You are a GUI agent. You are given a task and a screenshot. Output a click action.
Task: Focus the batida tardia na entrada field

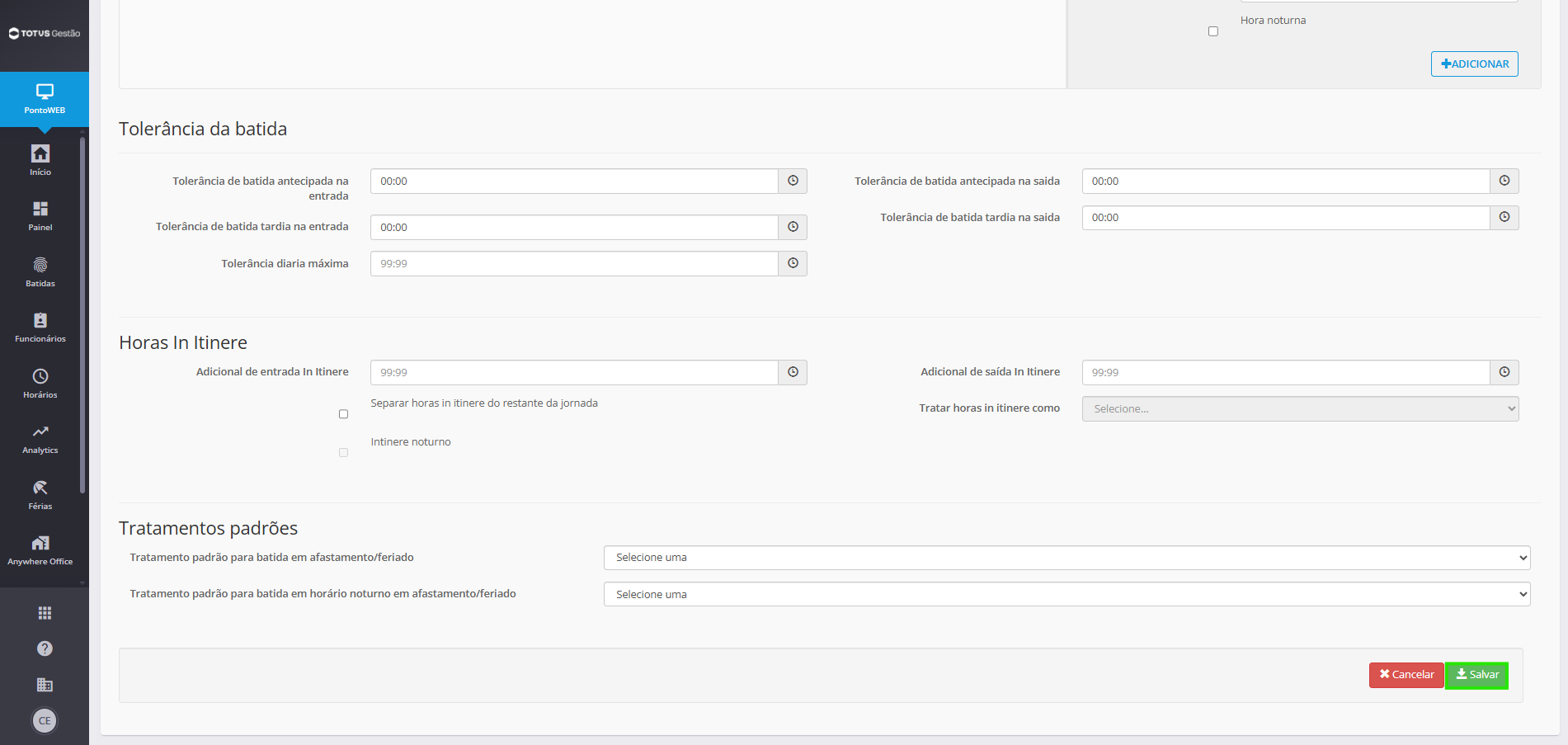(x=574, y=227)
